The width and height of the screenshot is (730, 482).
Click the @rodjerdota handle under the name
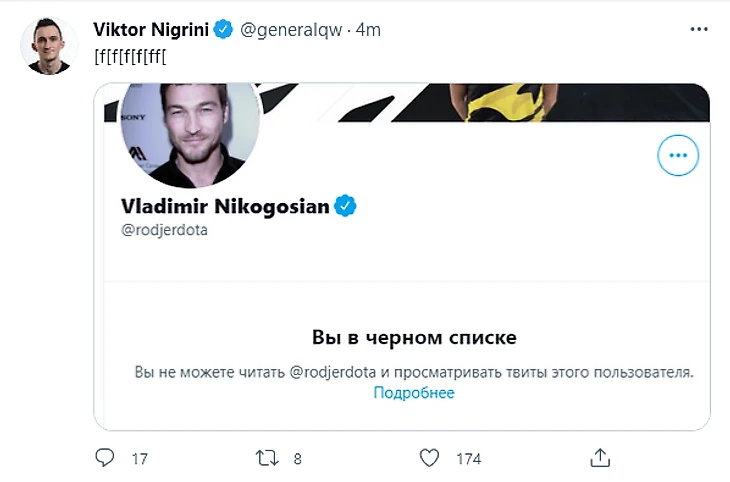tap(164, 230)
